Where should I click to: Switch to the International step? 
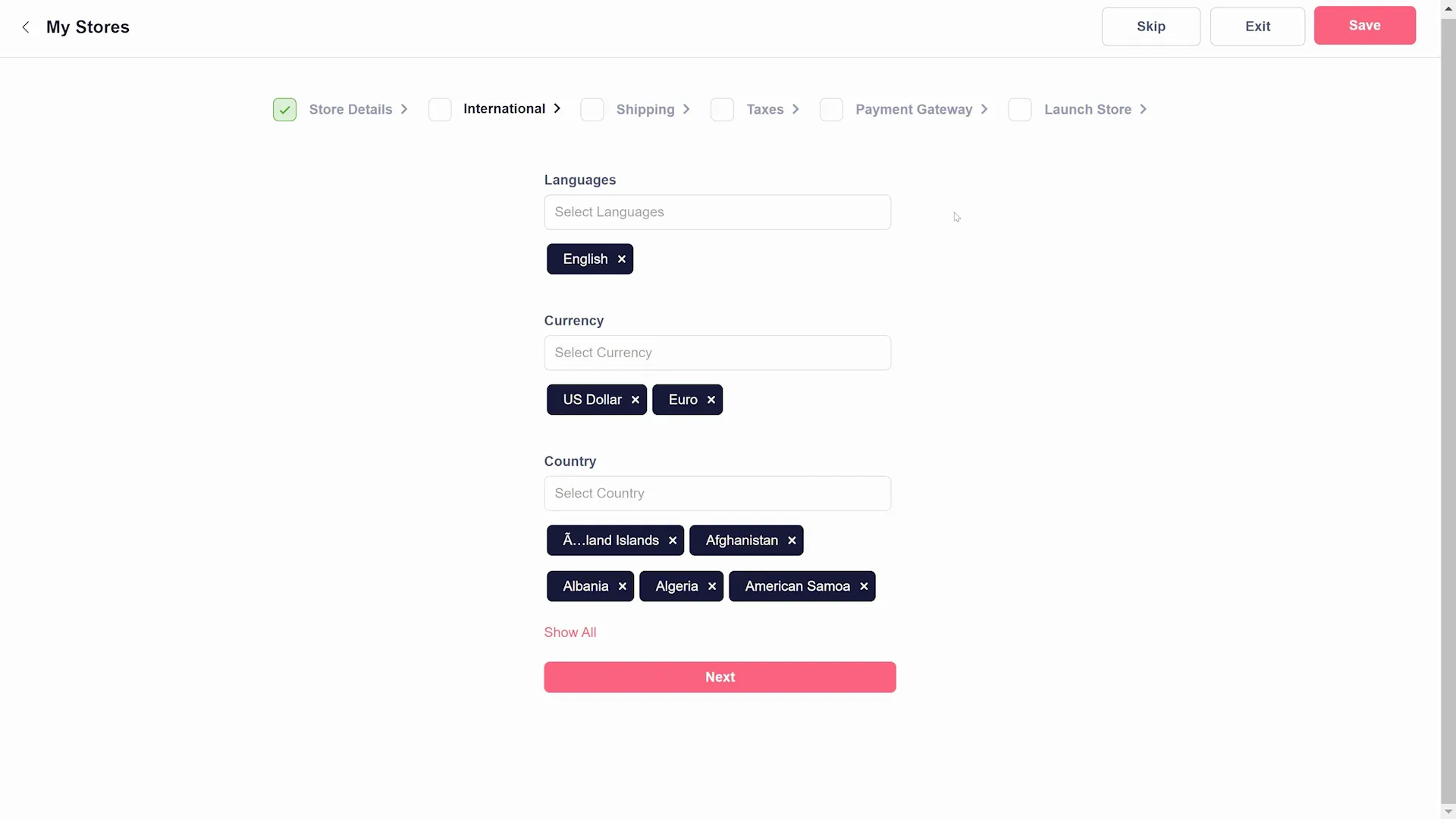(x=504, y=108)
